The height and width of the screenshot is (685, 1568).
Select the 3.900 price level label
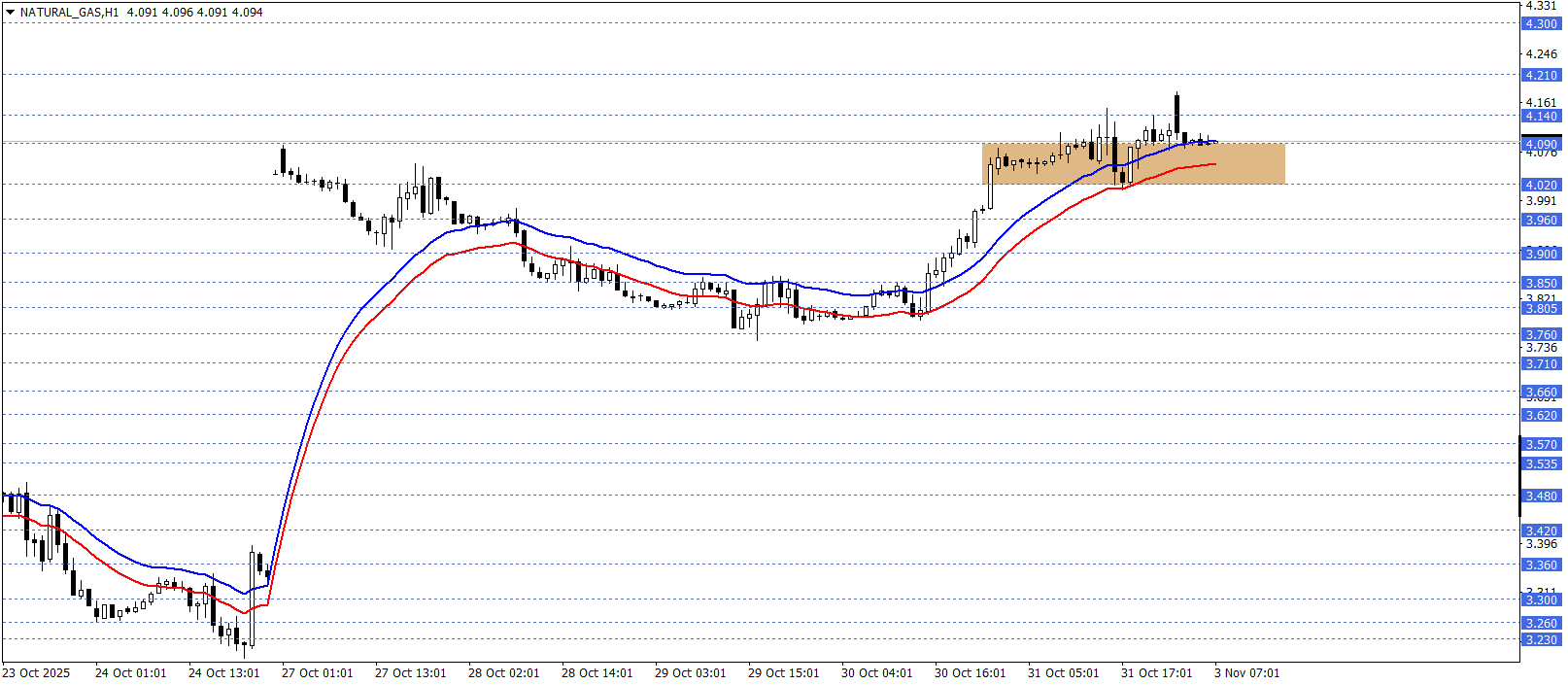[x=1541, y=255]
